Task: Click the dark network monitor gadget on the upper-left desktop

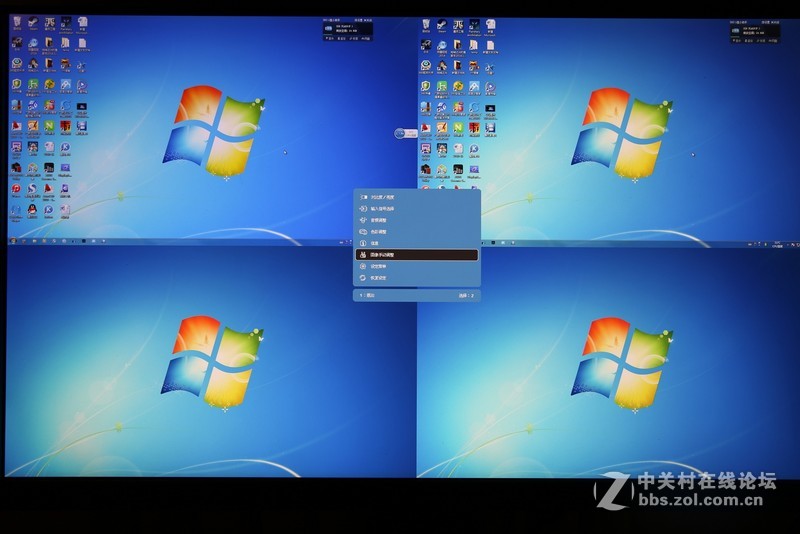Action: [x=347, y=31]
